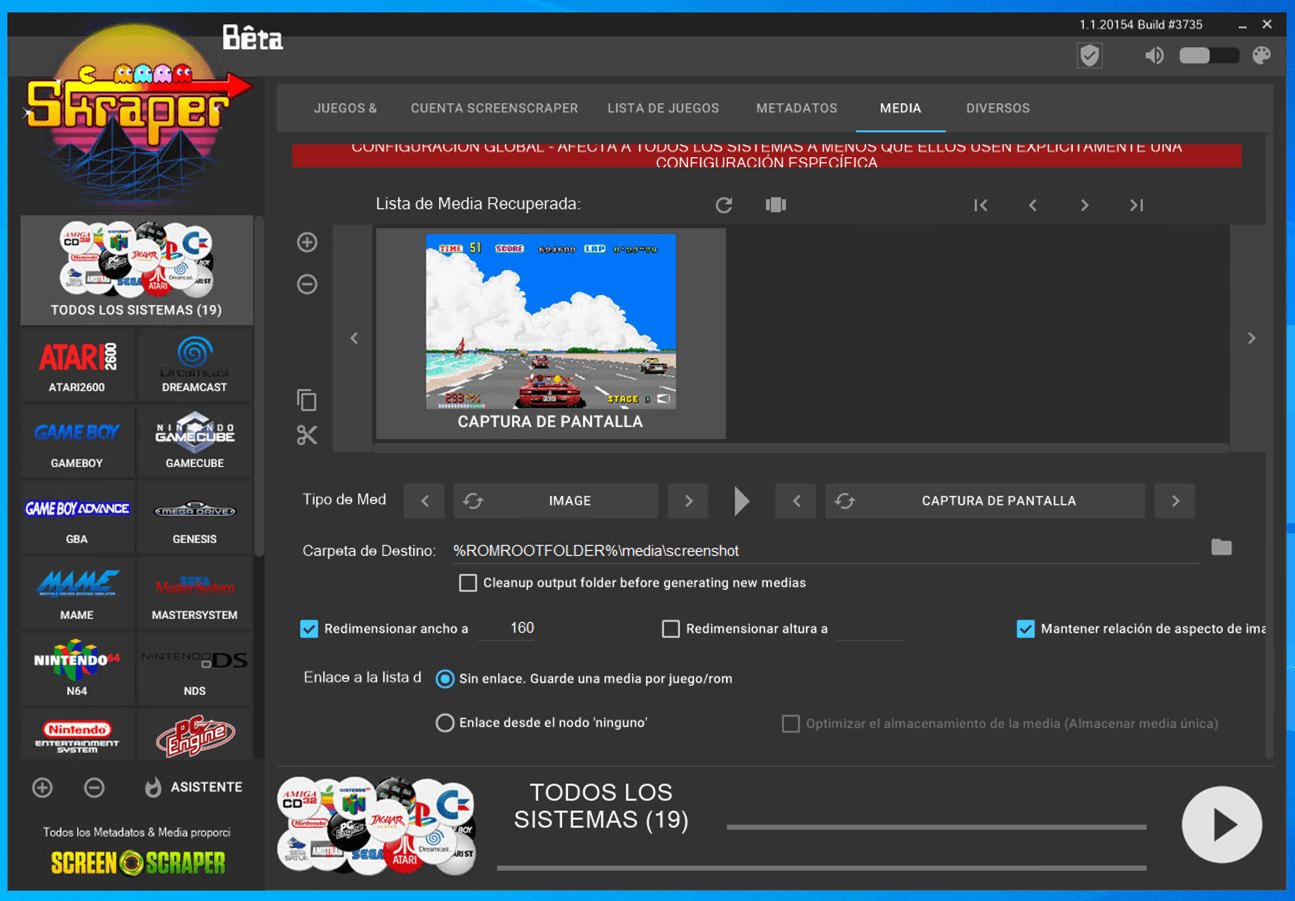Screen dimensions: 1295x901
Task: Open the IMAGE media type selector
Action: [556, 501]
